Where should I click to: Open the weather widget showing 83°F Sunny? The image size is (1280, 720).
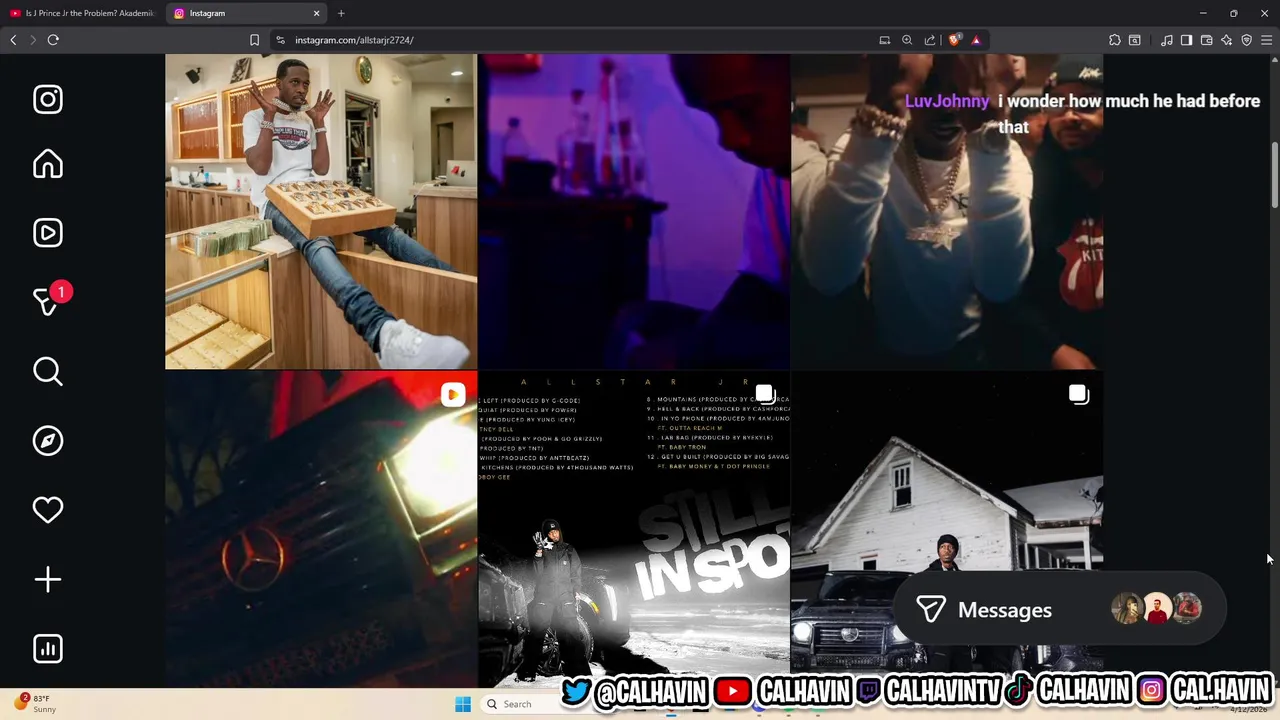click(x=36, y=704)
